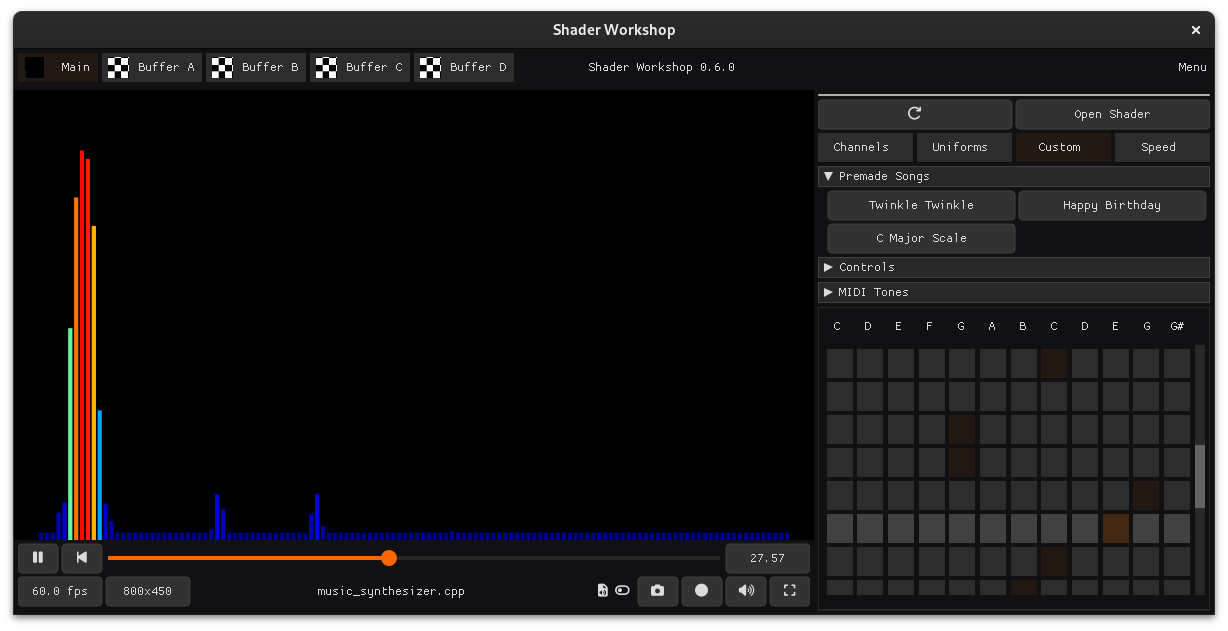Image resolution: width=1228 pixels, height=631 pixels.
Task: Toggle the top-row cell under F
Action: [931, 363]
